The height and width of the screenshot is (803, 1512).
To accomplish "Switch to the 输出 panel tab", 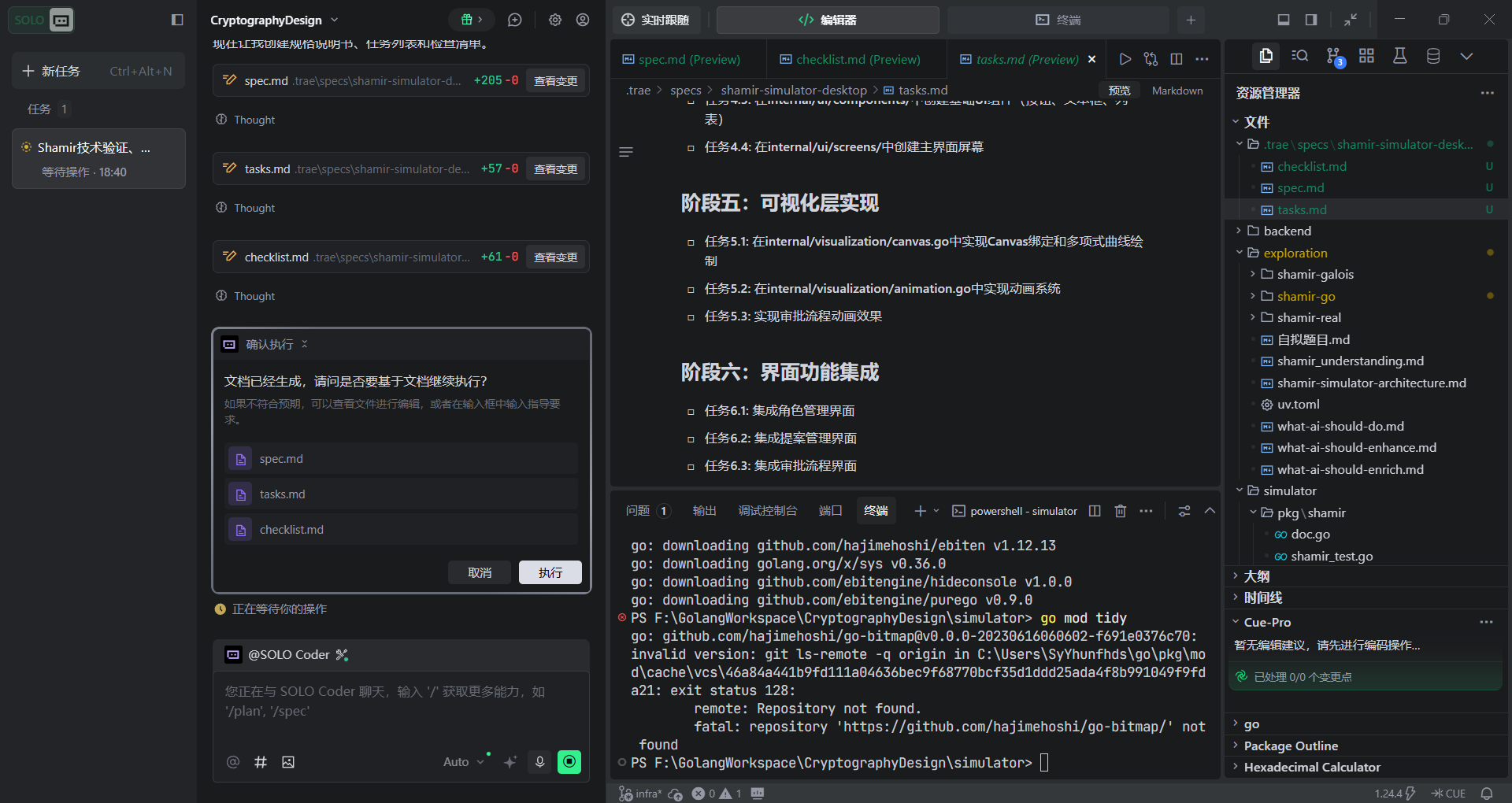I will pos(704,511).
